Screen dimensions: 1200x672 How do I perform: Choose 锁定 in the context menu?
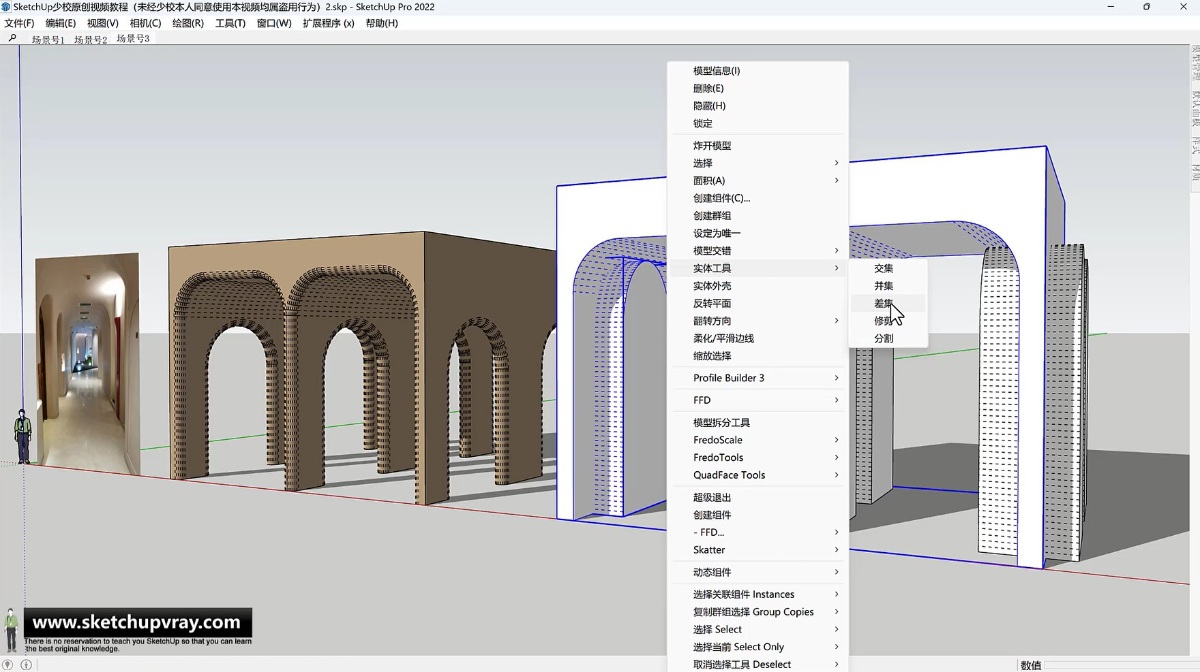coord(757,123)
